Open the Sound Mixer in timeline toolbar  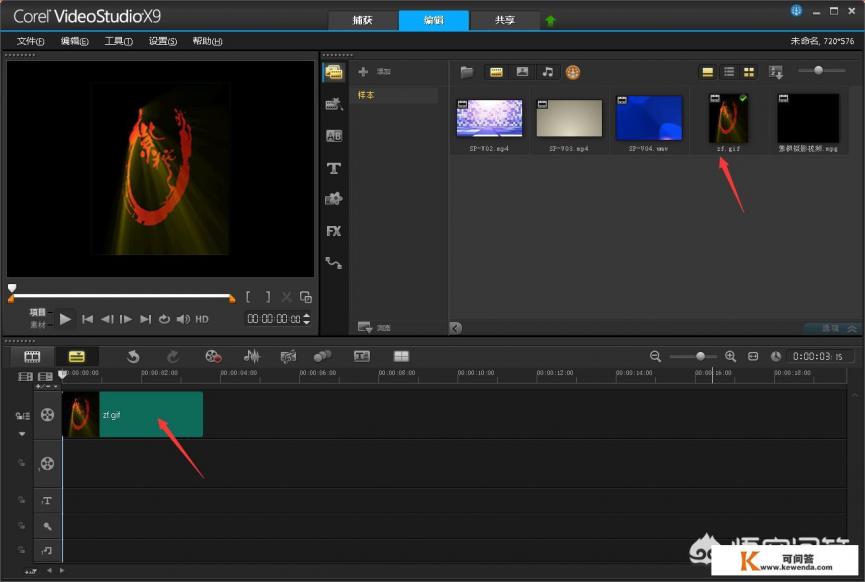252,356
